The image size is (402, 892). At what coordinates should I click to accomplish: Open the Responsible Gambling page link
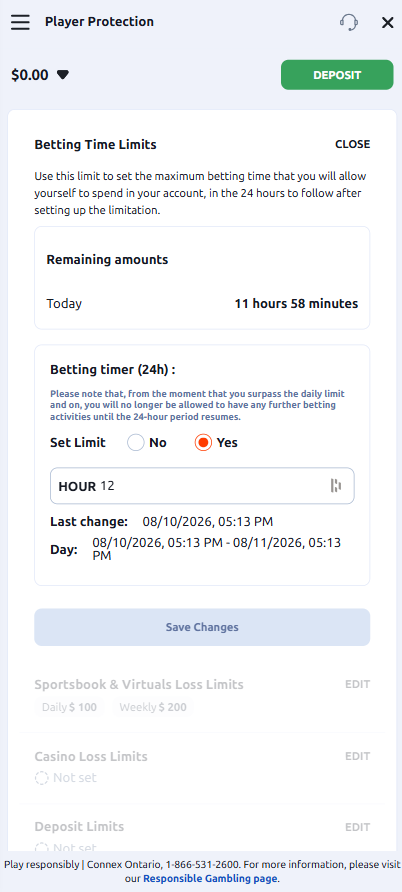click(210, 878)
